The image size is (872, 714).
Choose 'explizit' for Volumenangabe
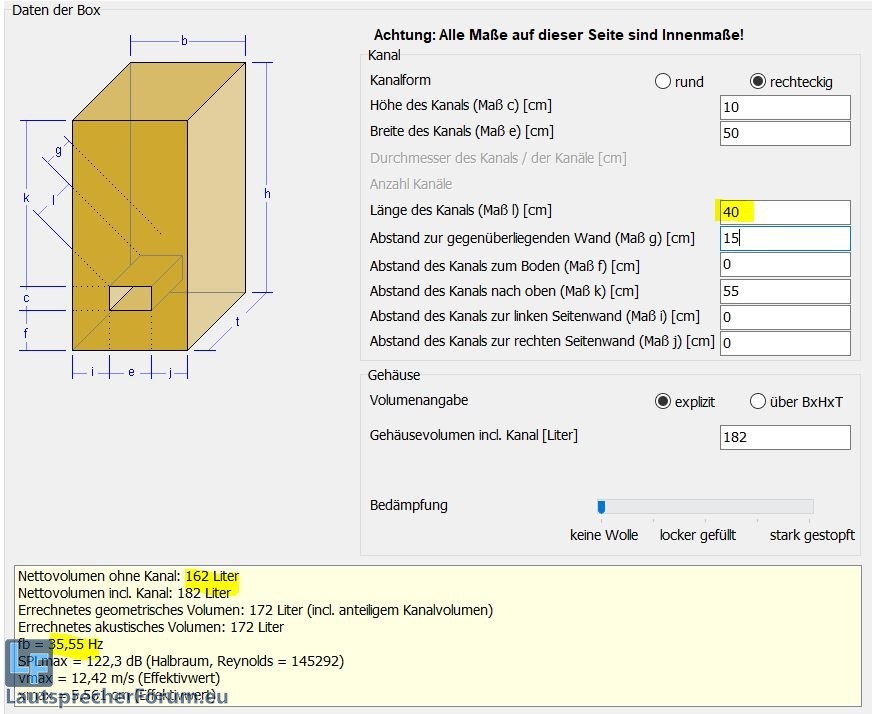coord(662,401)
